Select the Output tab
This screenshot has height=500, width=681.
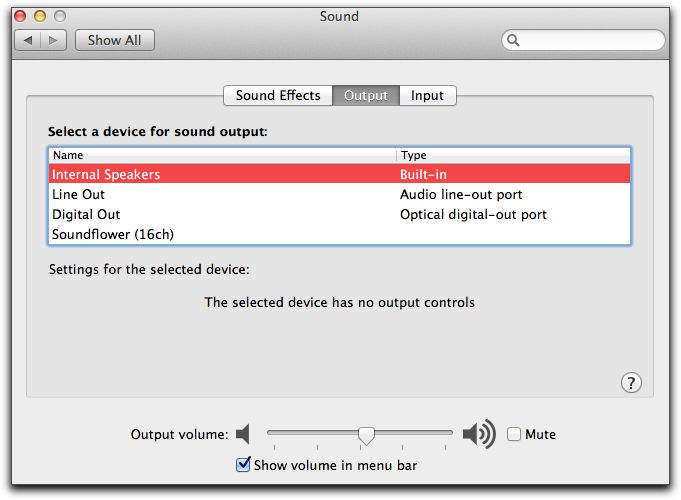click(366, 96)
